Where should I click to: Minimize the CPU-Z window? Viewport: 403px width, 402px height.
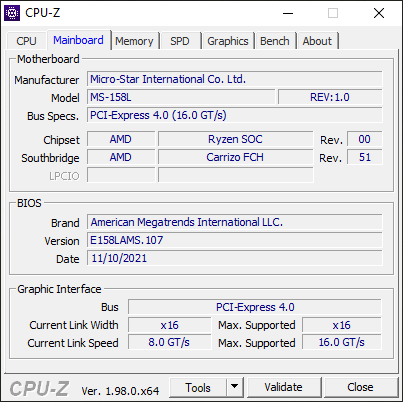coord(288,13)
